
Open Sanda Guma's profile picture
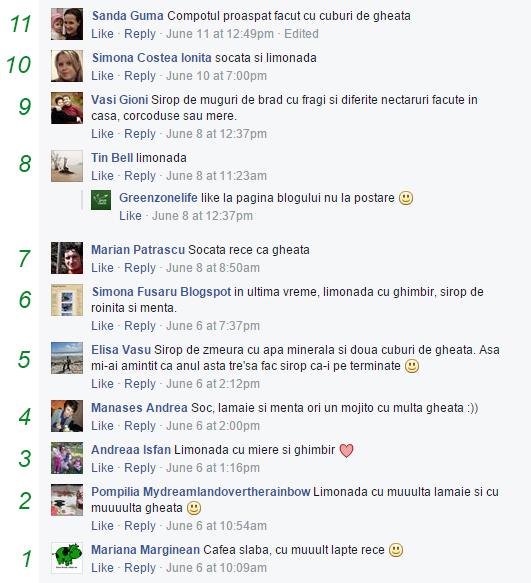[67, 24]
